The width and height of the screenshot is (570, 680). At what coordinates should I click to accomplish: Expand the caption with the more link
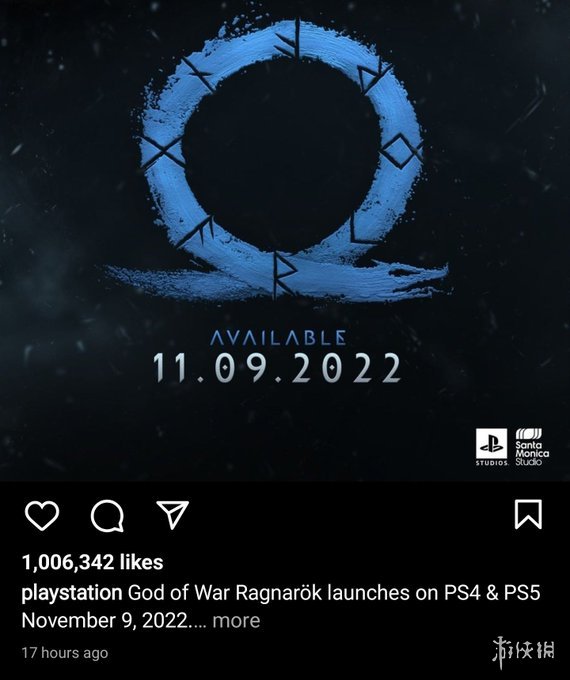pos(236,621)
